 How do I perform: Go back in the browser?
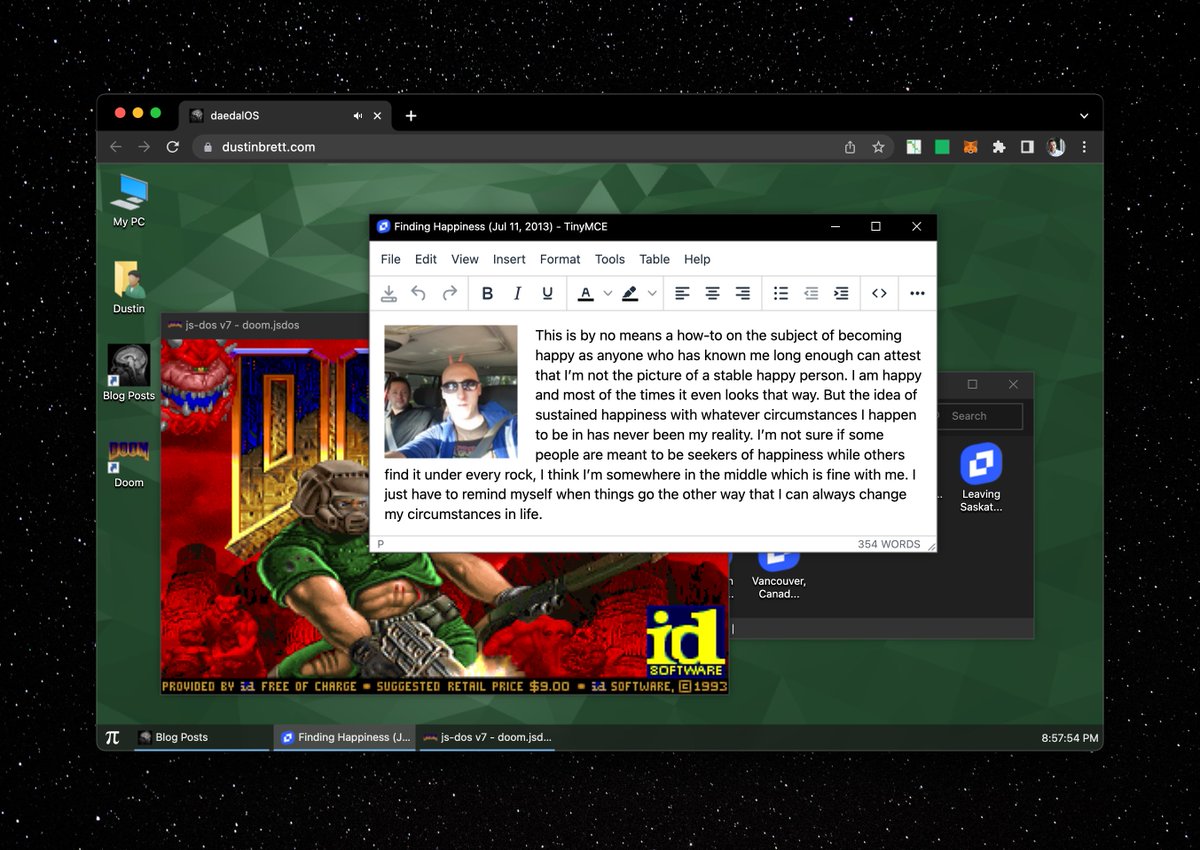point(116,147)
